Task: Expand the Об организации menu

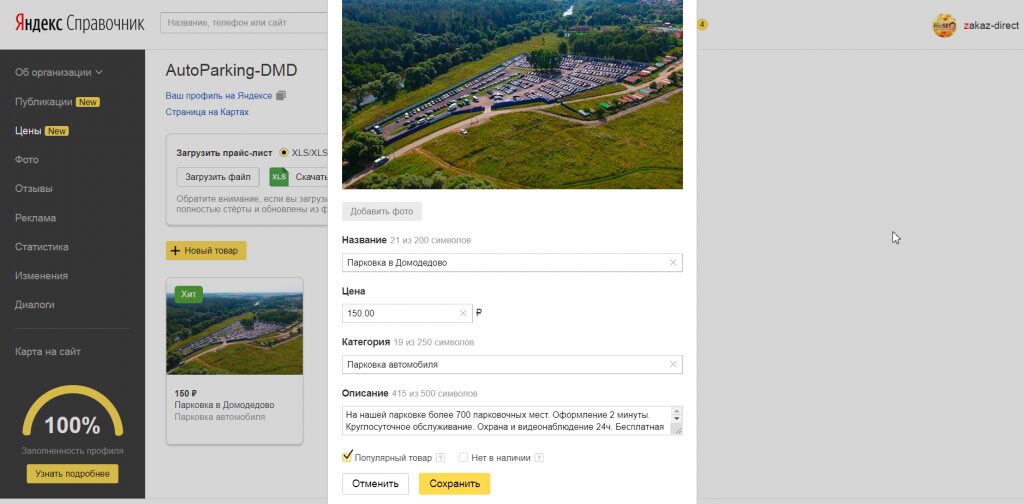Action: 59,72
